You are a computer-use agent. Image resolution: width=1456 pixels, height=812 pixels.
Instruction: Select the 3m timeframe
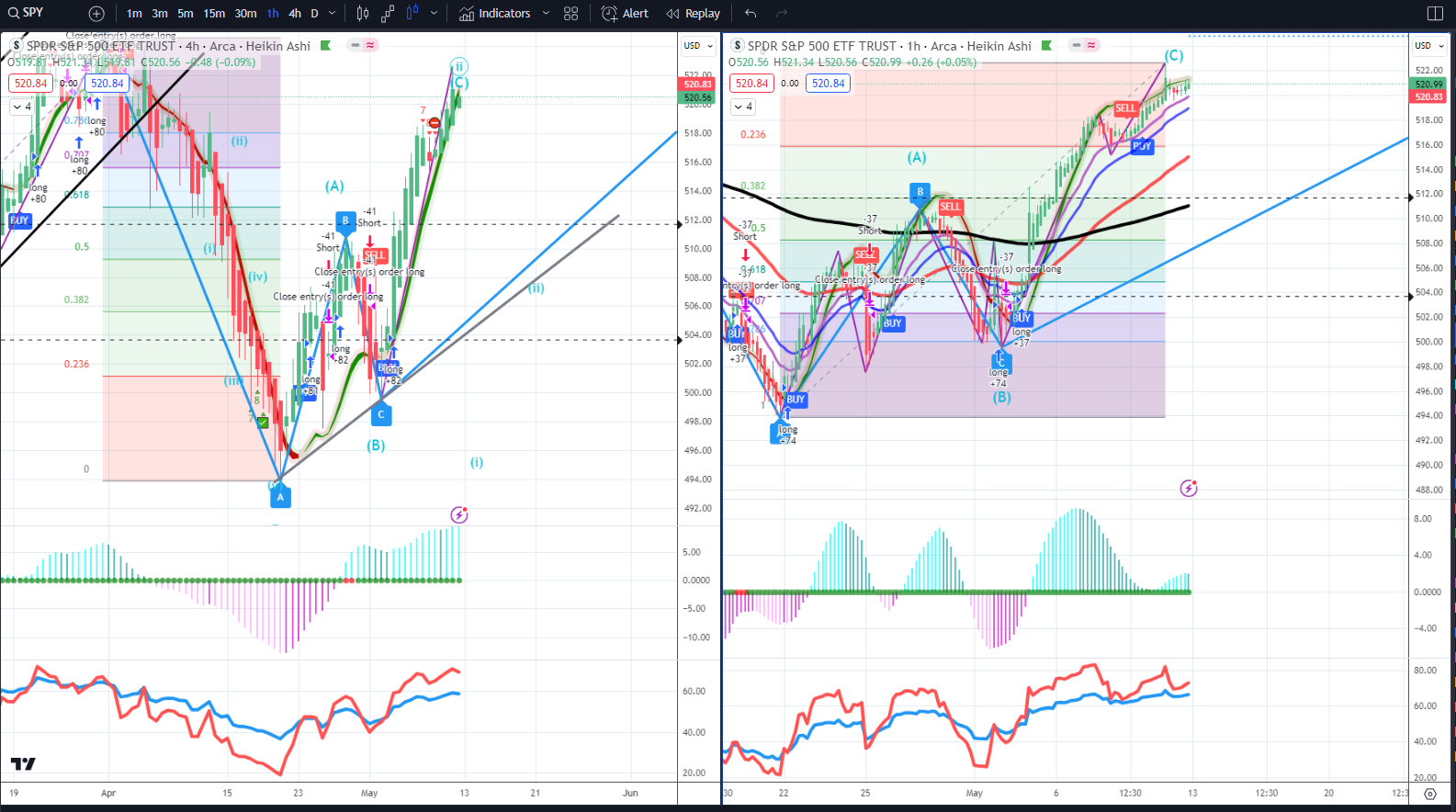[160, 14]
